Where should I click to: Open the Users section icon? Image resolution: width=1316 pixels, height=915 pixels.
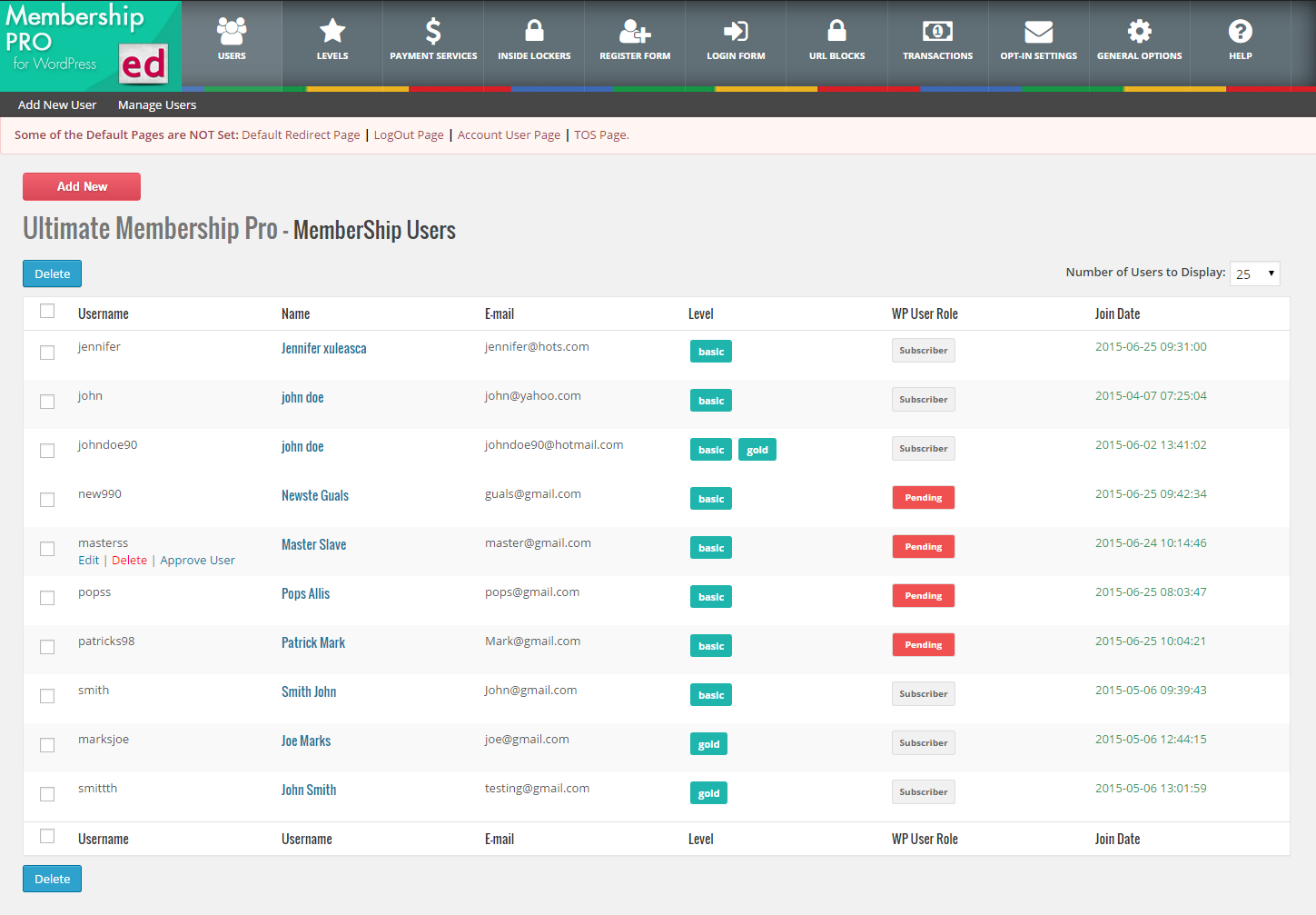(232, 32)
